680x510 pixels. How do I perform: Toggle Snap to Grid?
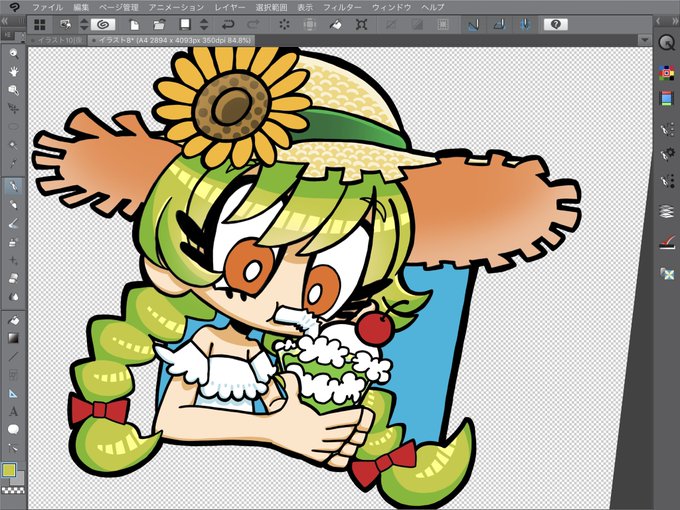[x=525, y=25]
